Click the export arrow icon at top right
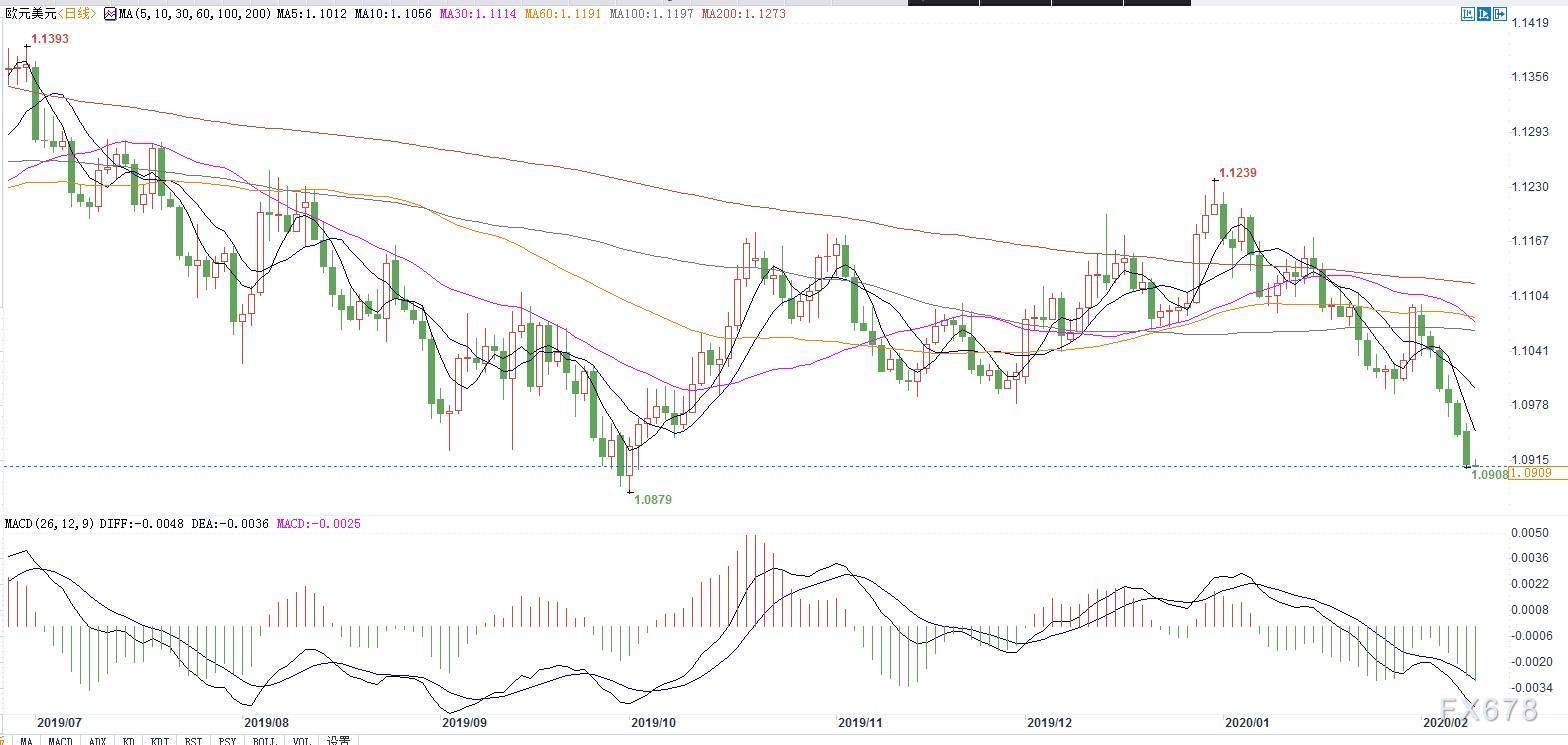 pos(1500,14)
